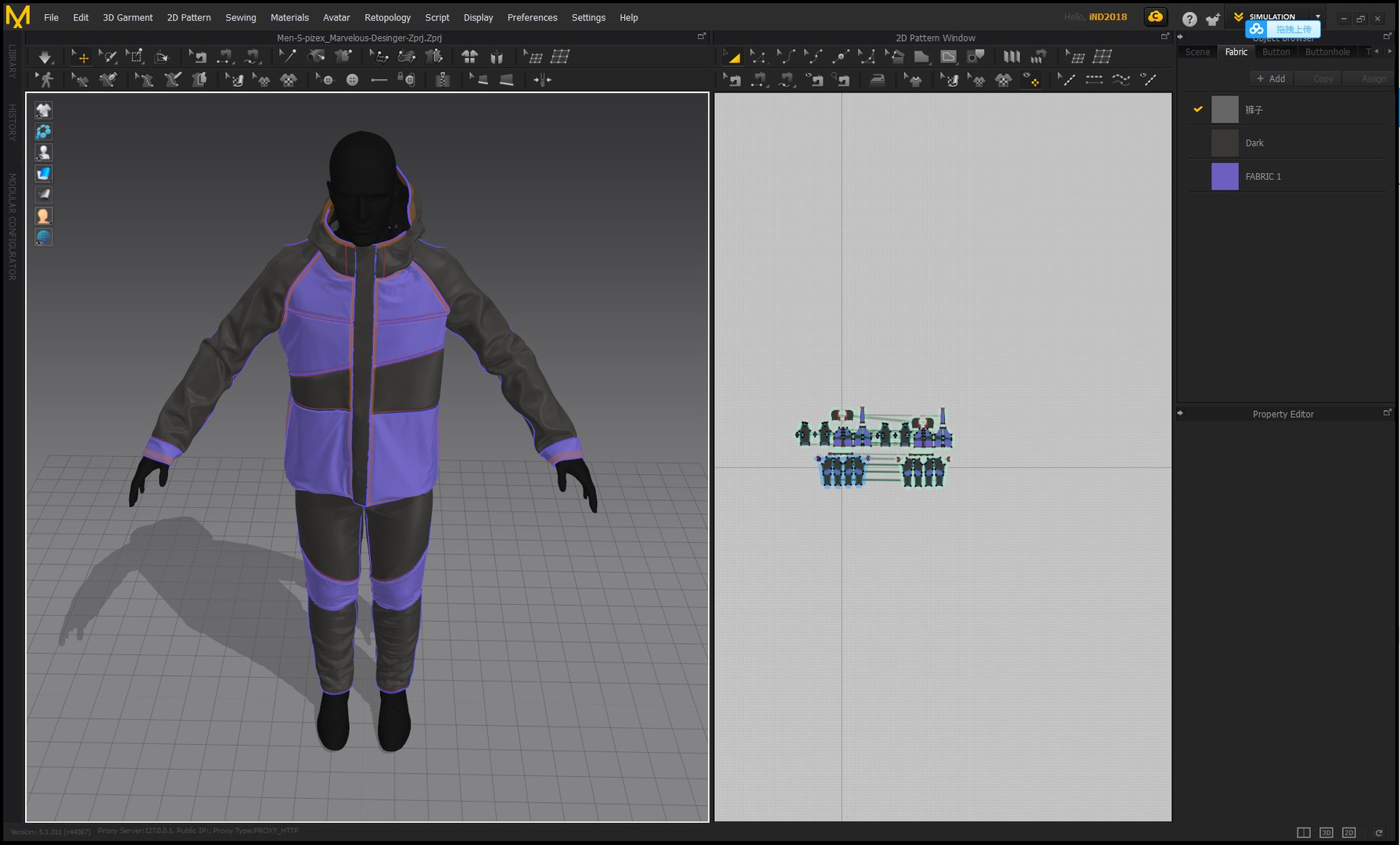The image size is (1400, 845).
Task: Open the HISTORY side panel
Action: click(x=12, y=122)
